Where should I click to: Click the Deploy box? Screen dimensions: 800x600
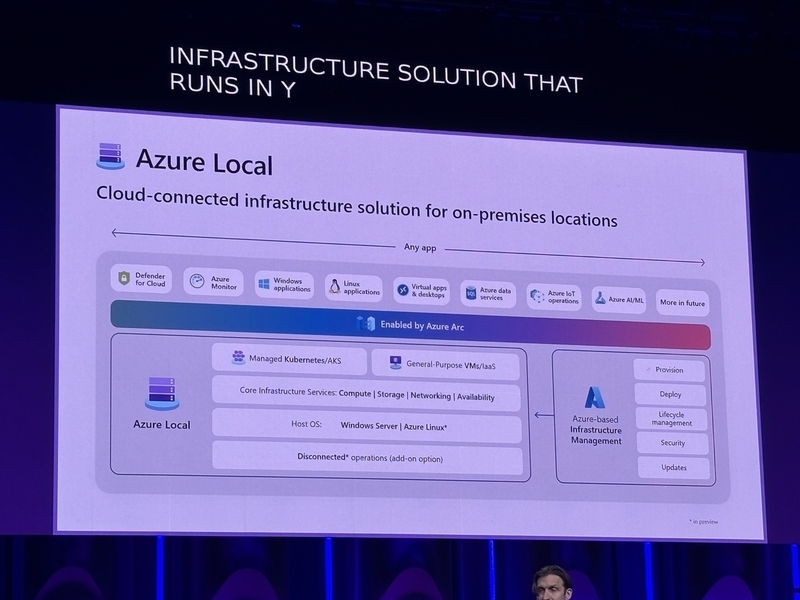(670, 394)
